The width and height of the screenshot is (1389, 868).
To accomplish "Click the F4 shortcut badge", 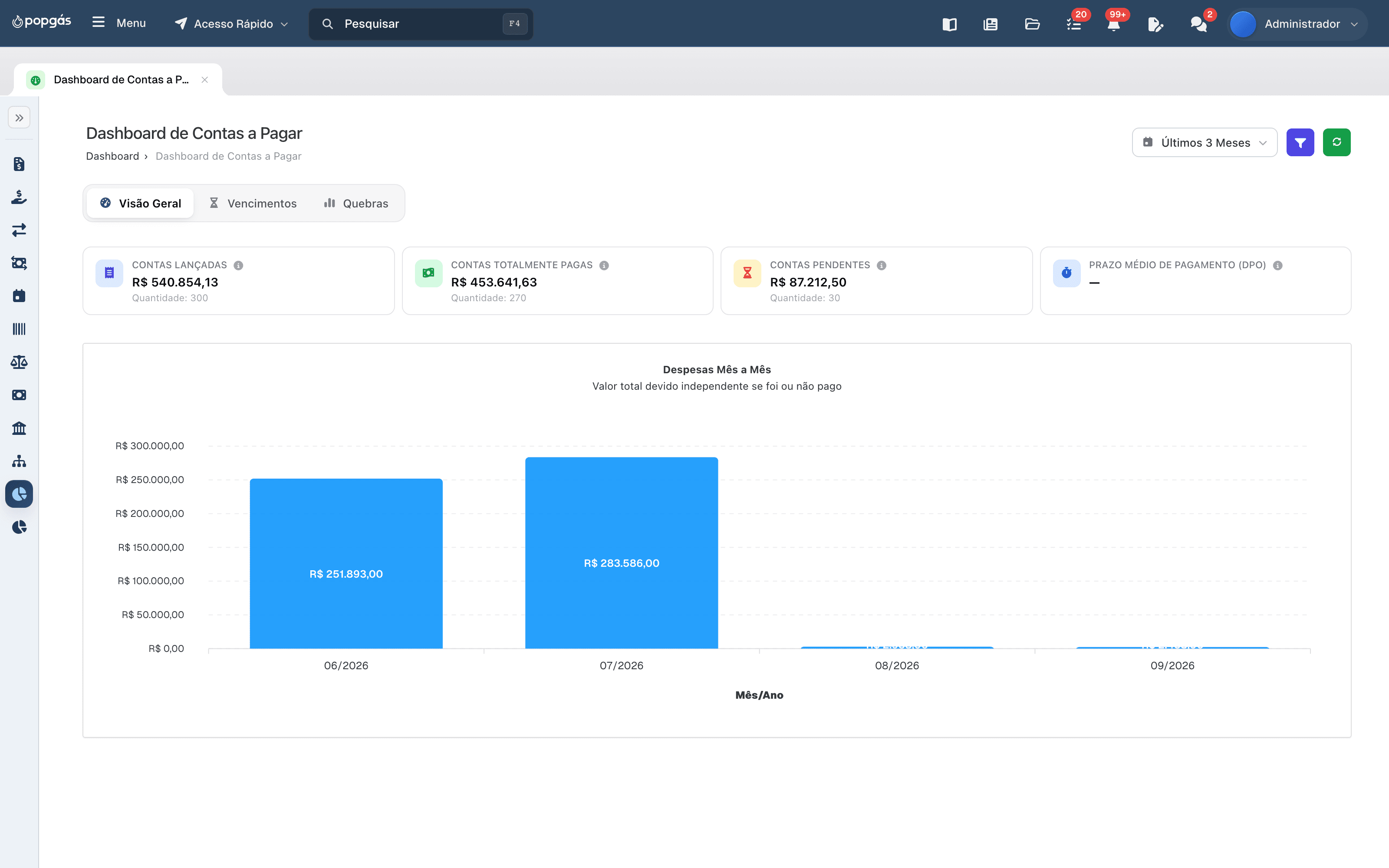I will (515, 23).
